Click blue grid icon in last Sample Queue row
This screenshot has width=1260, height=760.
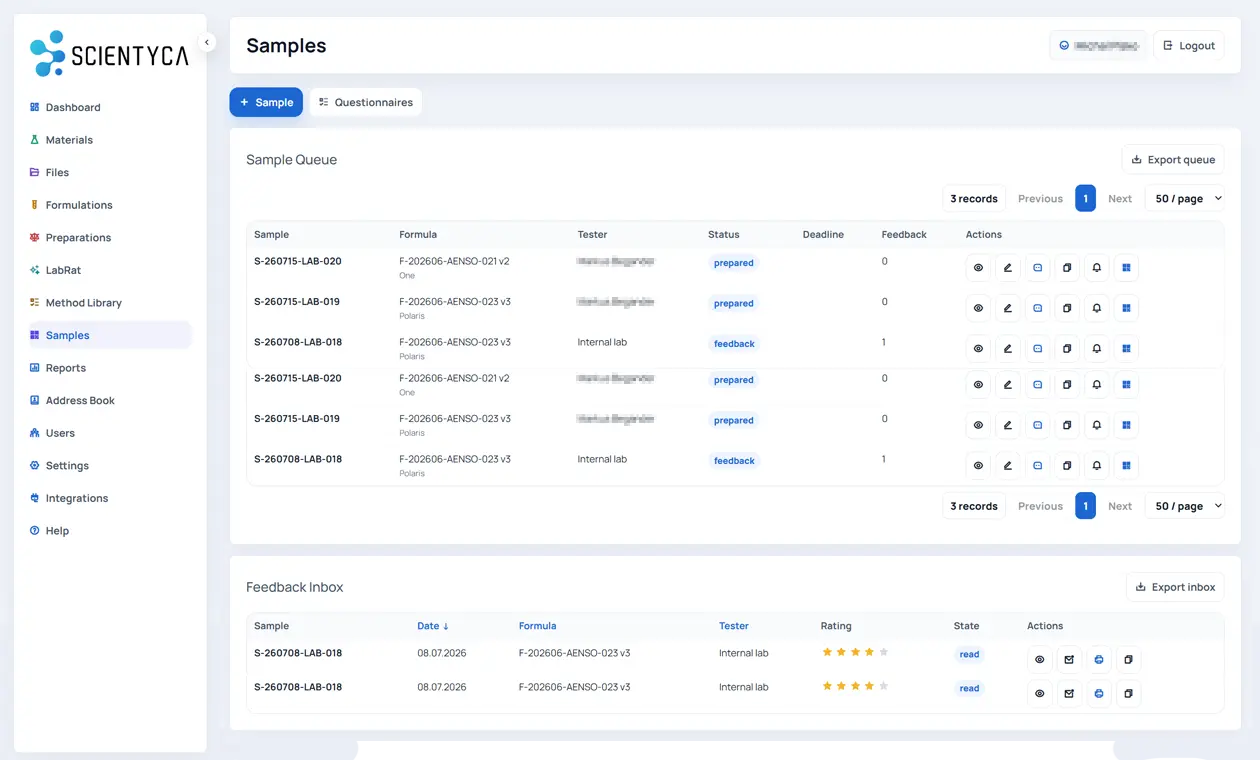[1126, 466]
